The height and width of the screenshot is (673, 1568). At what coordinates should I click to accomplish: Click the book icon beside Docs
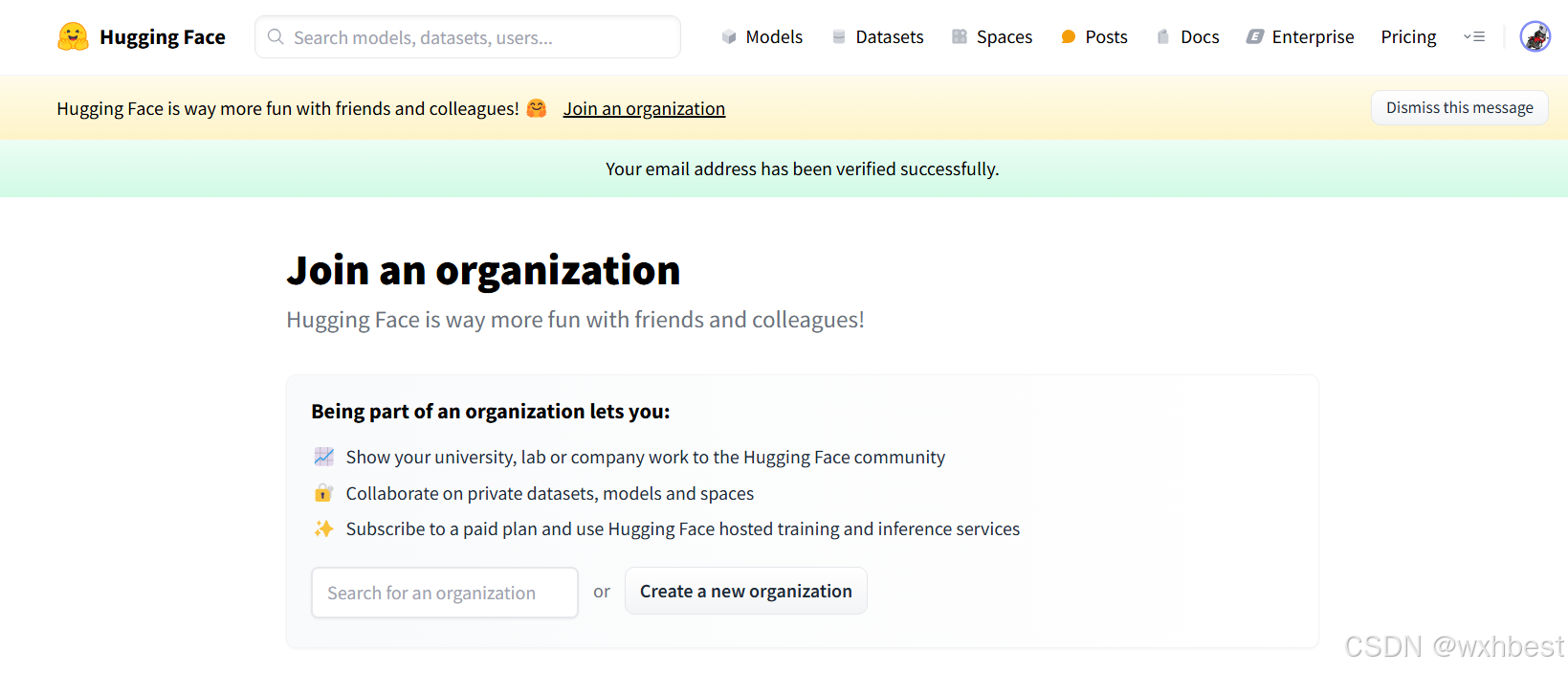point(1163,37)
